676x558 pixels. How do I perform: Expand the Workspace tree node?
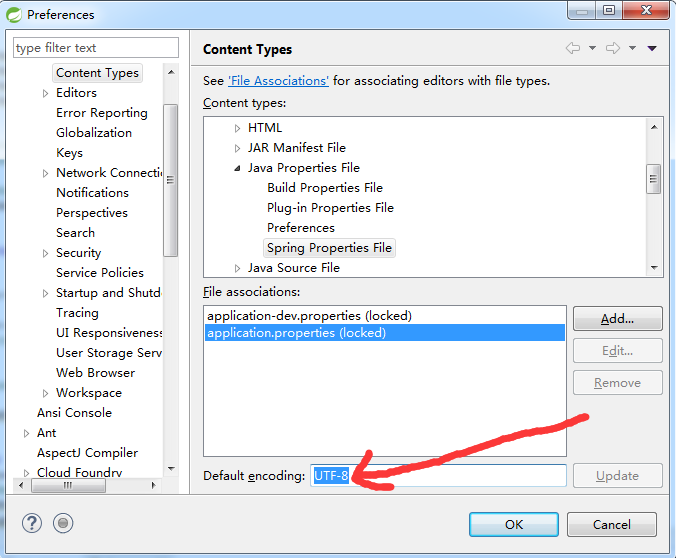click(45, 393)
